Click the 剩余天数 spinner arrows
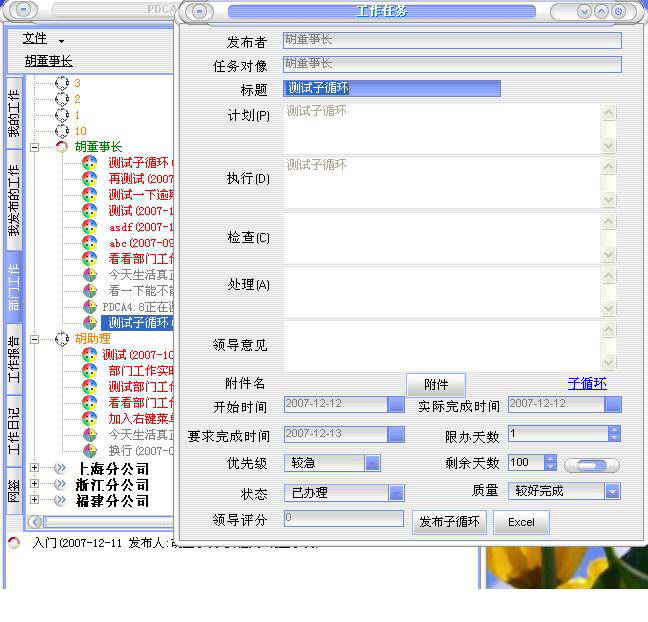Image resolution: width=648 pixels, height=622 pixels. tap(550, 462)
